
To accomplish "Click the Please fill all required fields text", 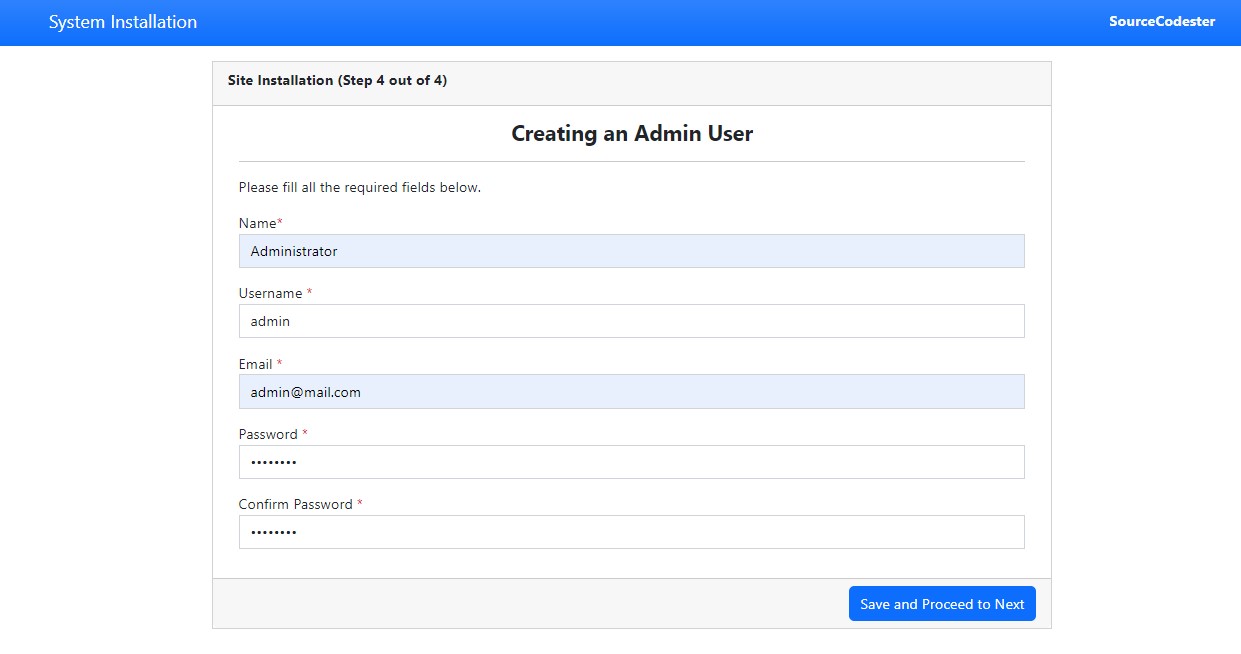I will tap(360, 187).
